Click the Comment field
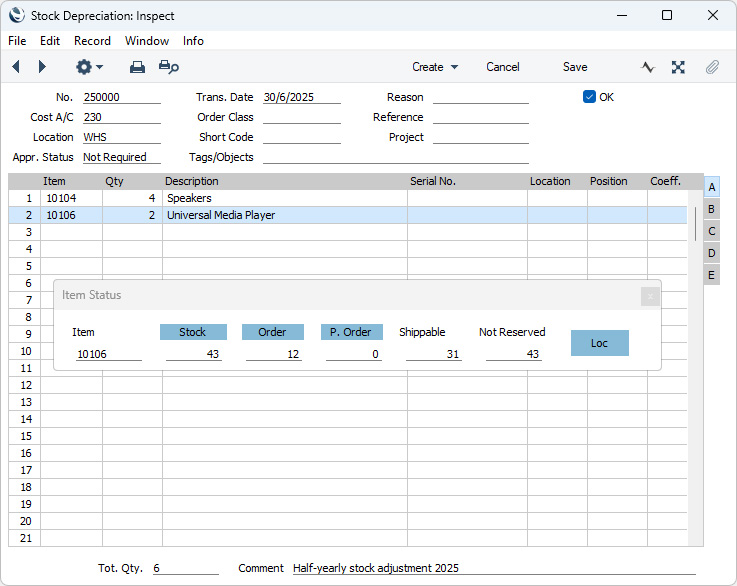Viewport: 737px width, 586px height. pyautogui.click(x=494, y=568)
